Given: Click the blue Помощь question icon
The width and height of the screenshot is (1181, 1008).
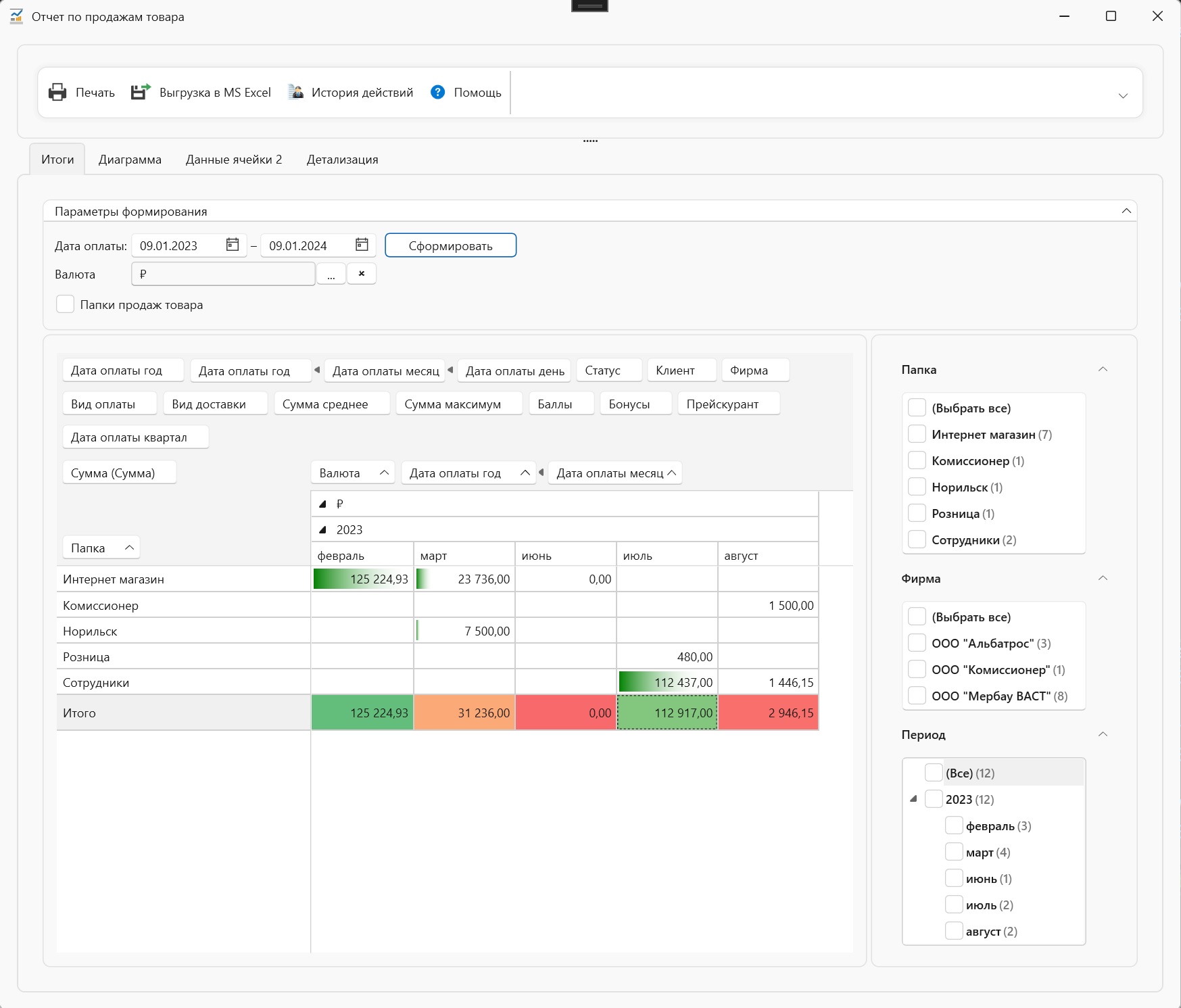Looking at the screenshot, I should (437, 92).
